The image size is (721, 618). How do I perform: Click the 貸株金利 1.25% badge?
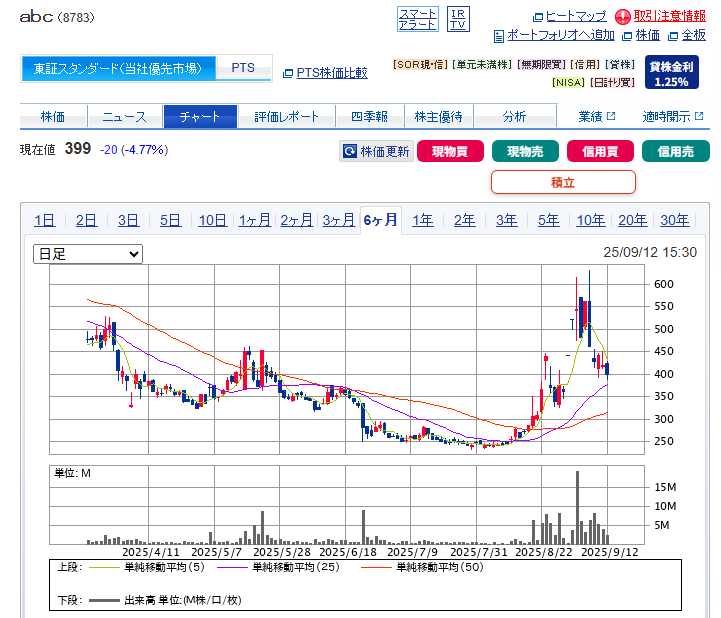coord(670,73)
